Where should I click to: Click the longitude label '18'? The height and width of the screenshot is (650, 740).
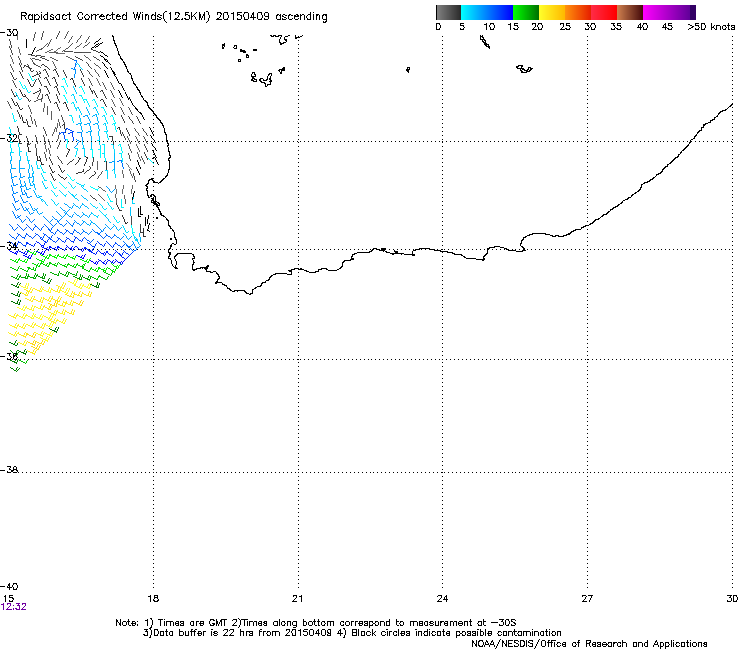point(153,599)
